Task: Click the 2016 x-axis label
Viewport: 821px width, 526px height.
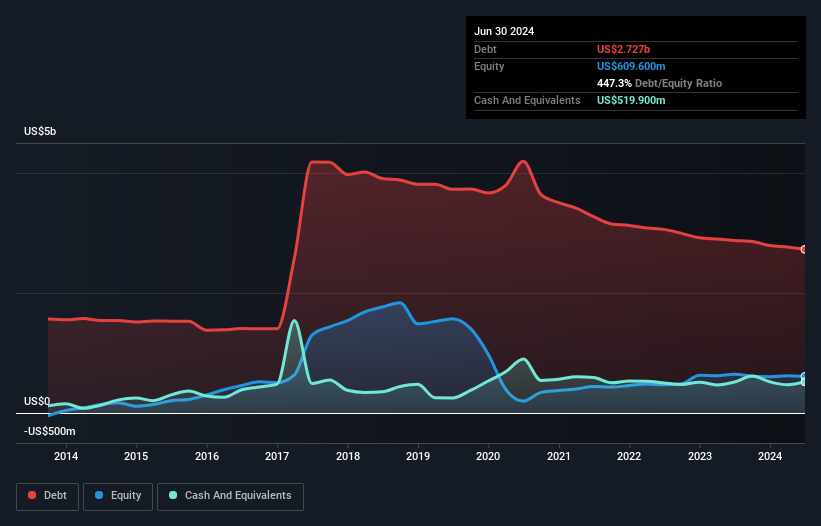Action: 207,456
